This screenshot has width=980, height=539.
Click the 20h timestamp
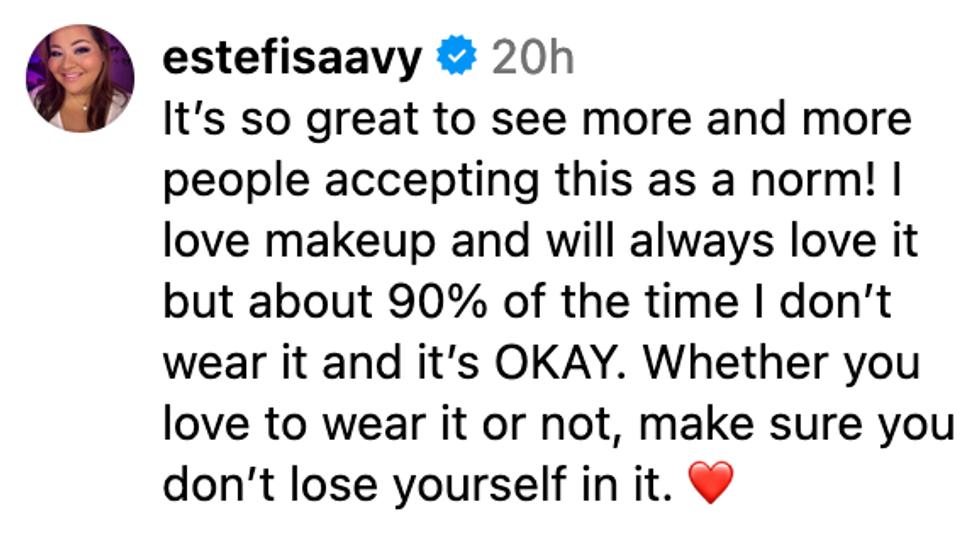click(533, 59)
